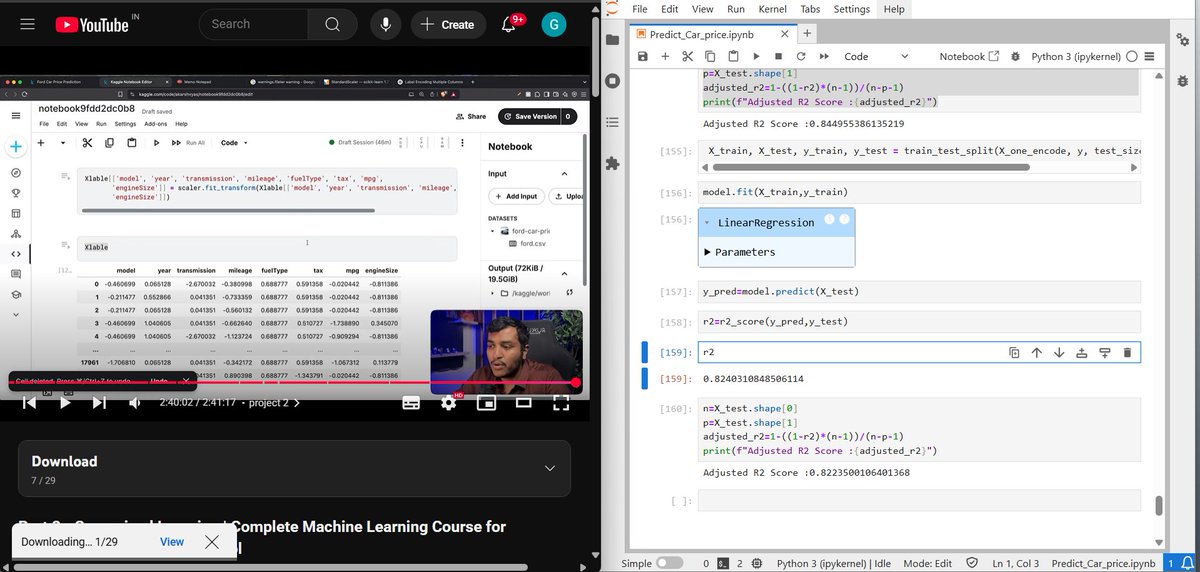1200x572 pixels.
Task: Go to the previous video
Action: 30,403
